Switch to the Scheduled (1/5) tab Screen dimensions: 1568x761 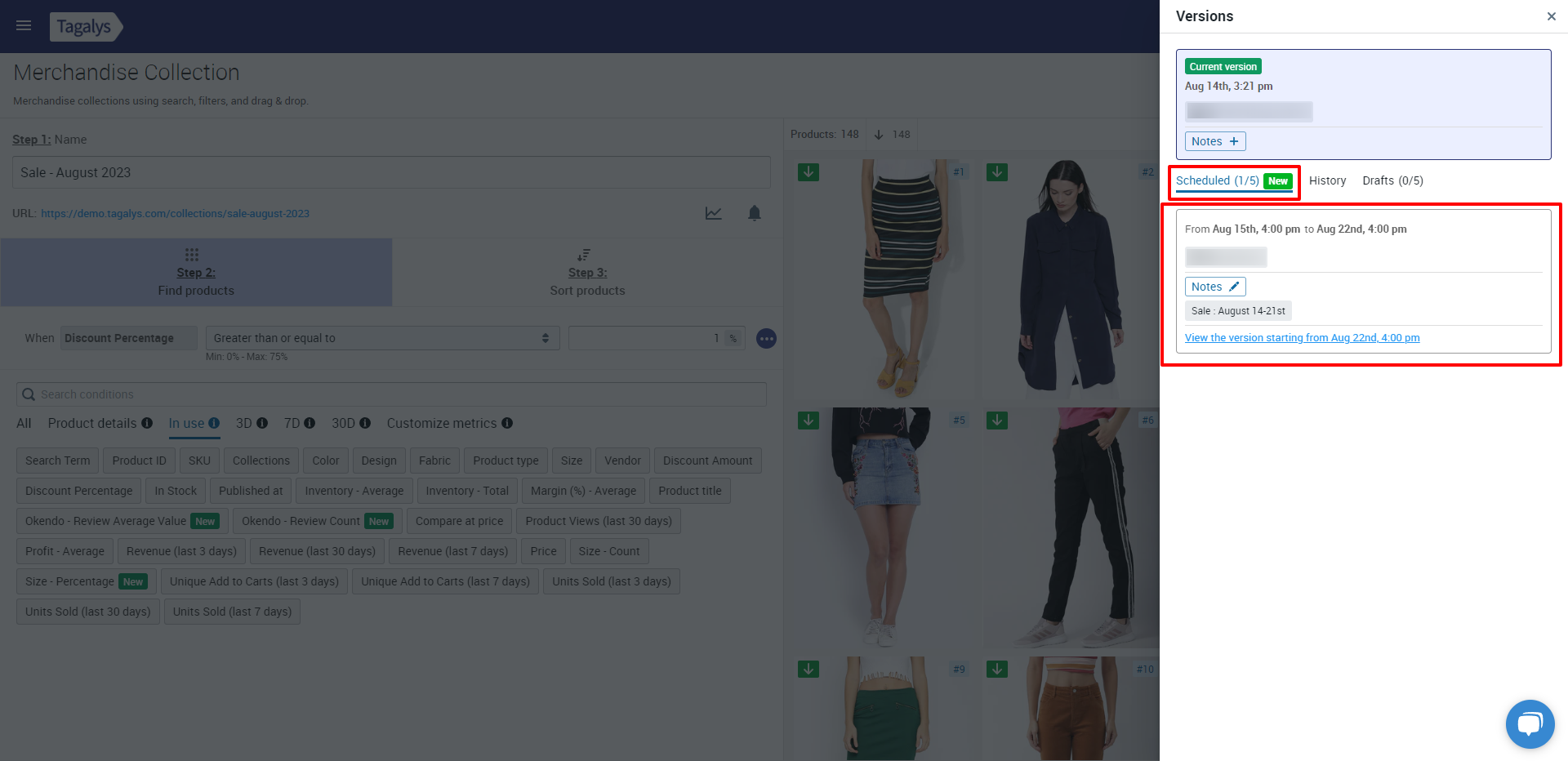click(x=1234, y=181)
